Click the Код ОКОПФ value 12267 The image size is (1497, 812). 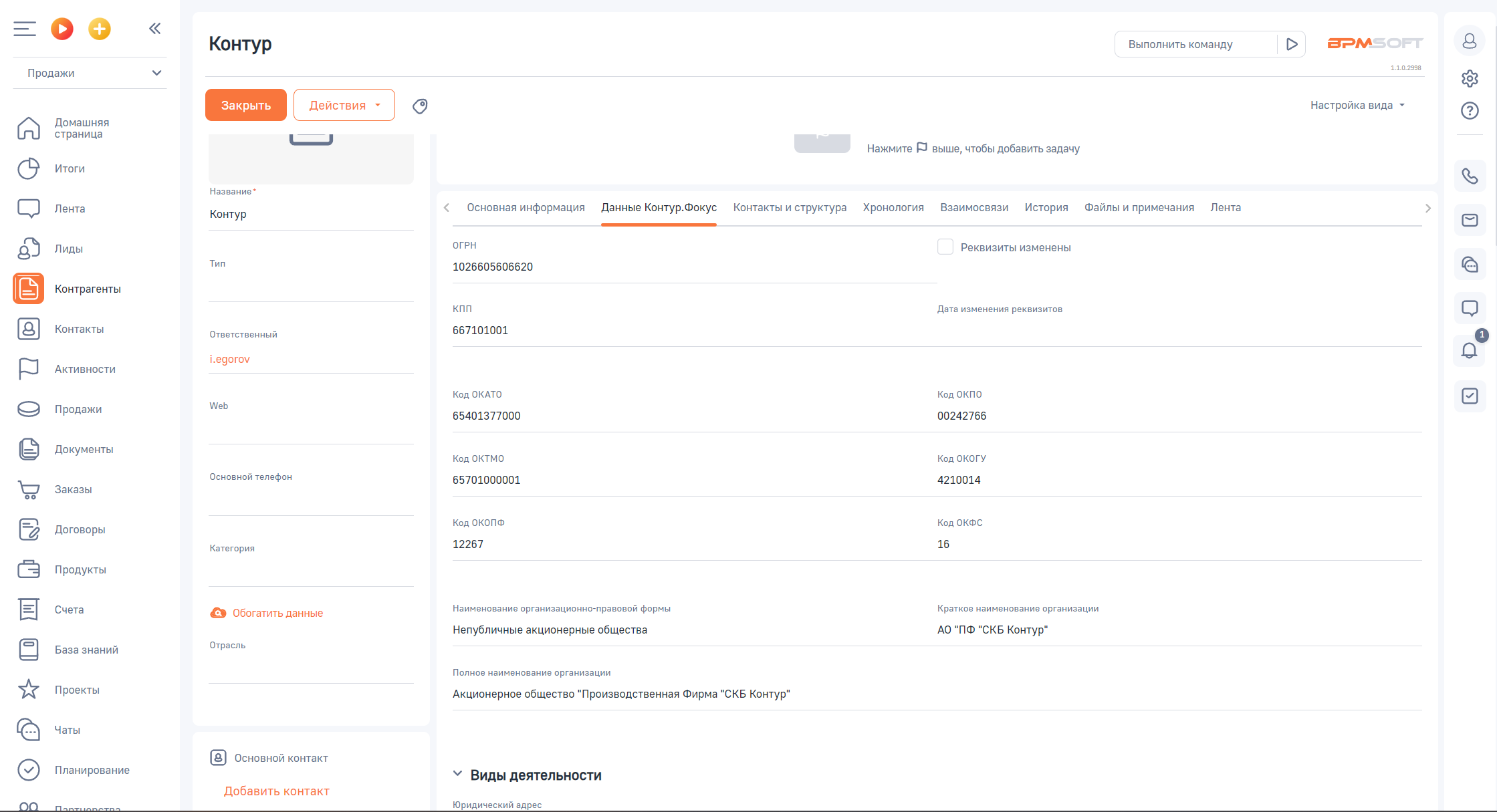468,544
